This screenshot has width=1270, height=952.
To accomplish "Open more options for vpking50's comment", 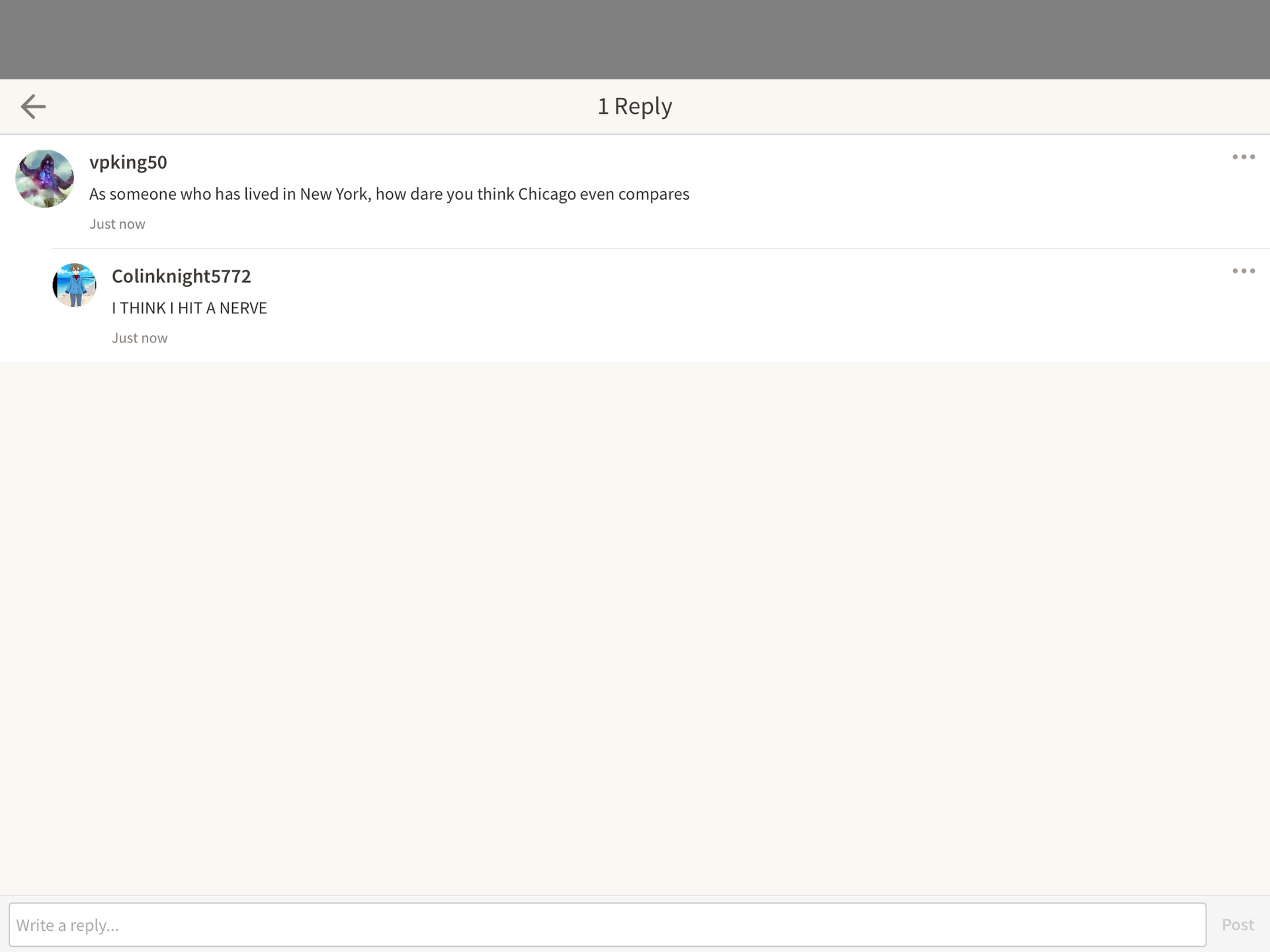I will click(1244, 157).
